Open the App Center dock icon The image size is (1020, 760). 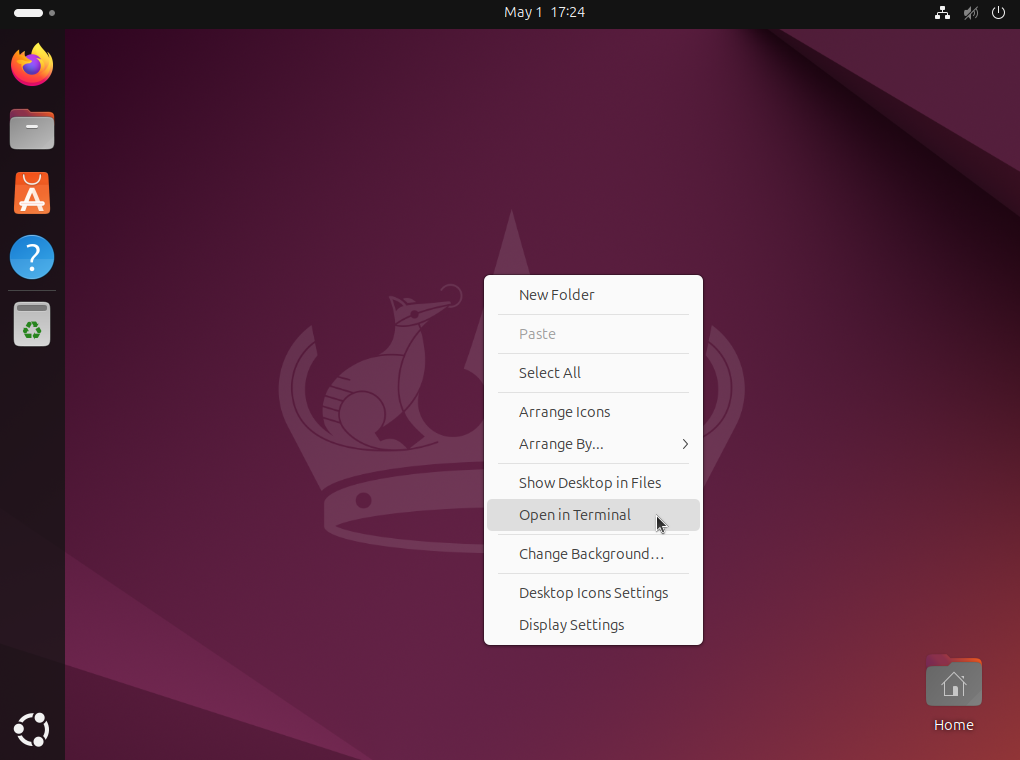[x=32, y=193]
